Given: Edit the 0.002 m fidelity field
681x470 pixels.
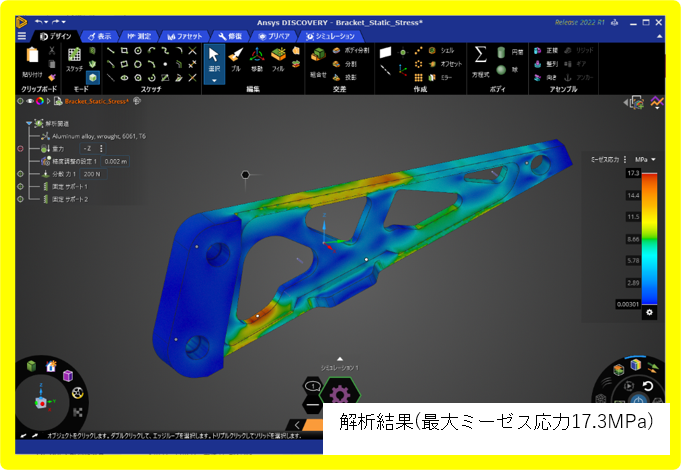Looking at the screenshot, I should click(115, 161).
